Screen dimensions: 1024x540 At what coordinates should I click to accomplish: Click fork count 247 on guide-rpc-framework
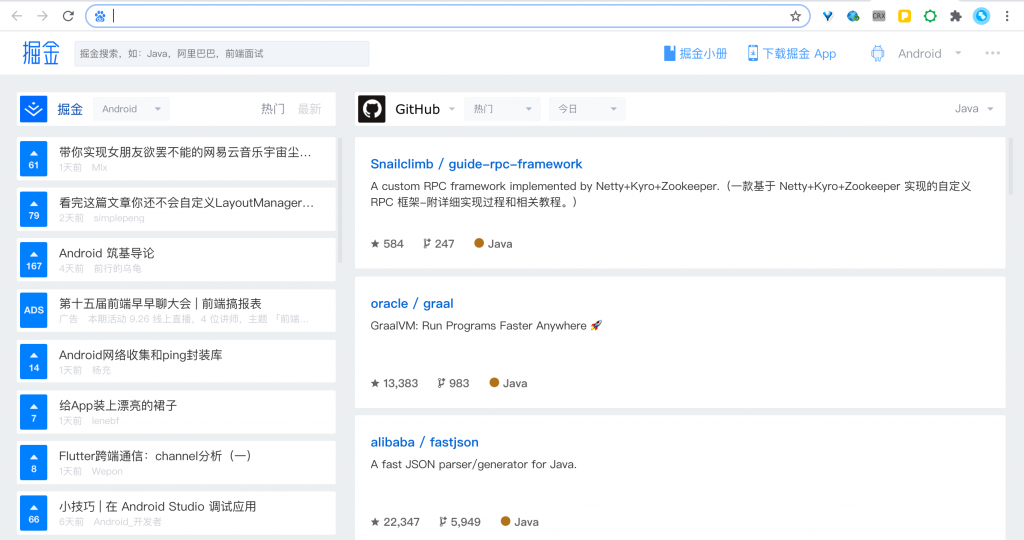[x=438, y=244]
